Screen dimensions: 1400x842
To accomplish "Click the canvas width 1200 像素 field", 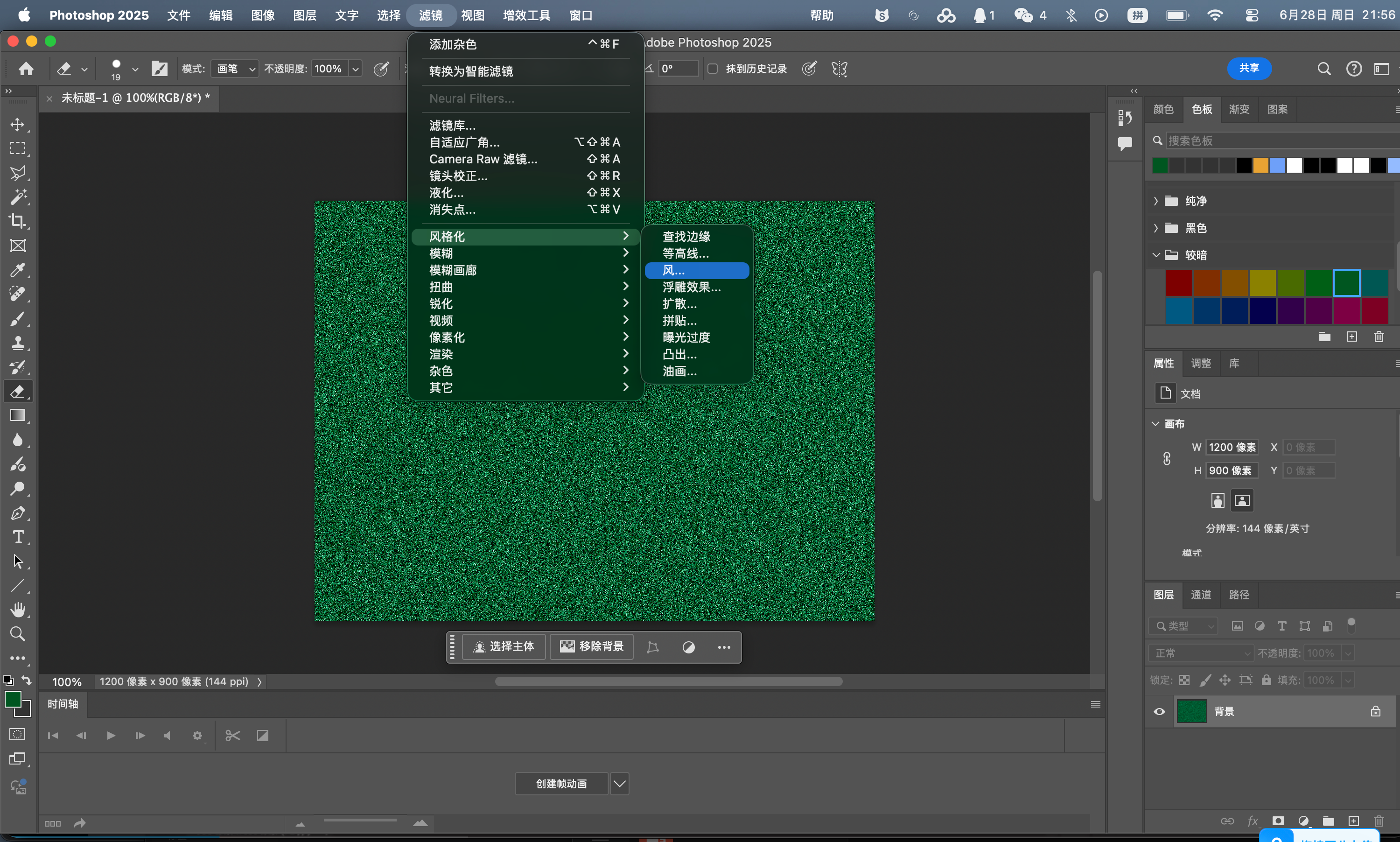I will (x=1232, y=447).
